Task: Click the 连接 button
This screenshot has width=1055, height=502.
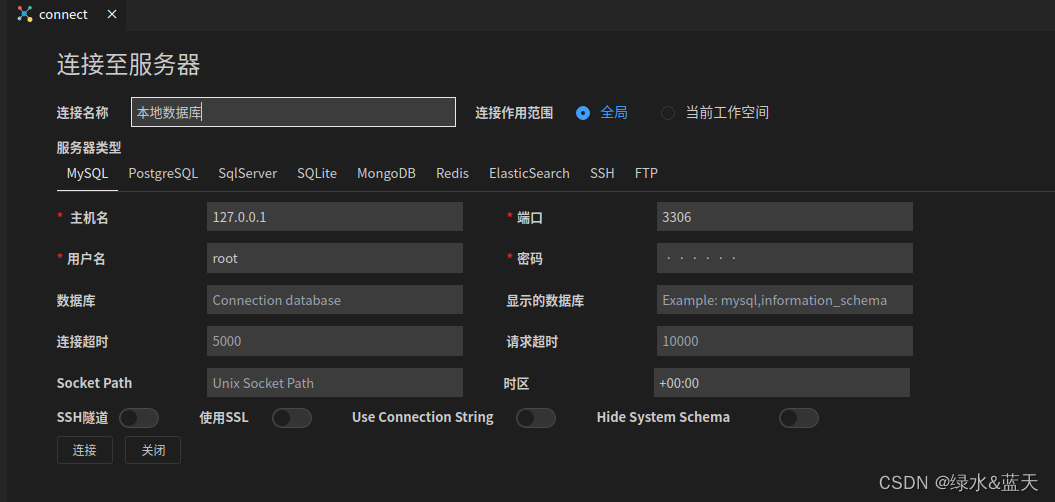Action: click(85, 450)
